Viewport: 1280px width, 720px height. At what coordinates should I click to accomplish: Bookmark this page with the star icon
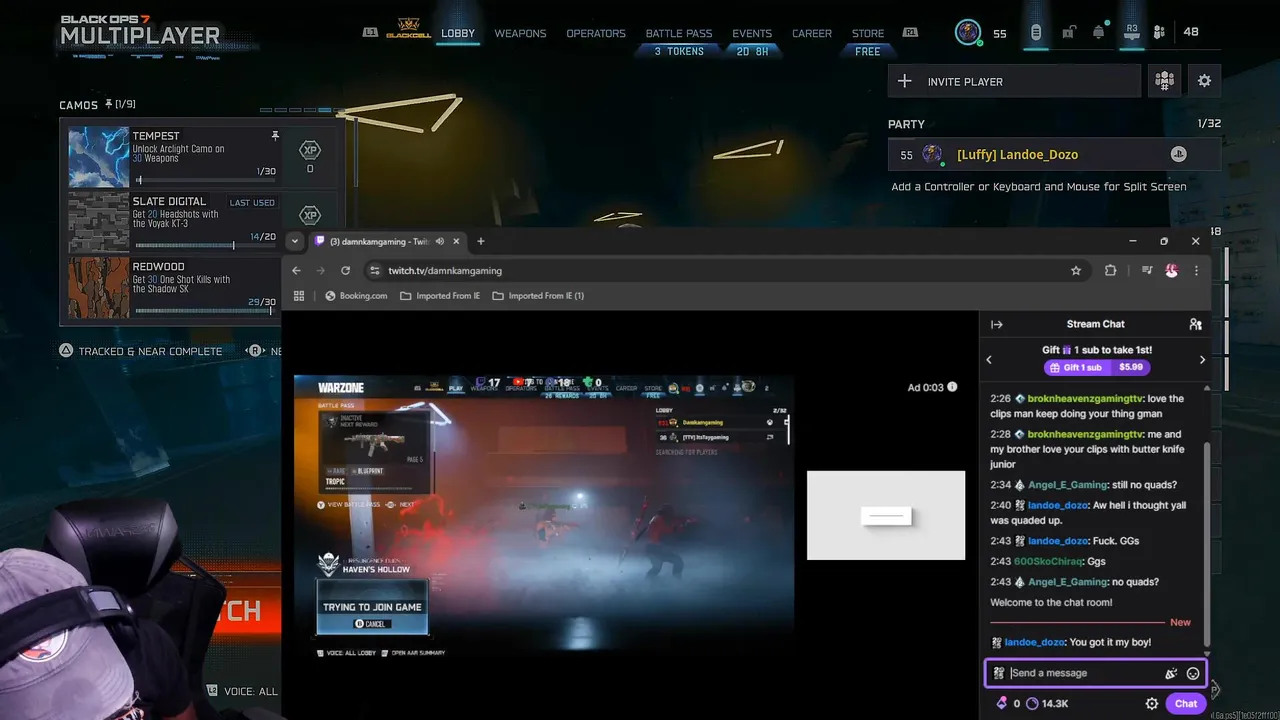[1076, 270]
